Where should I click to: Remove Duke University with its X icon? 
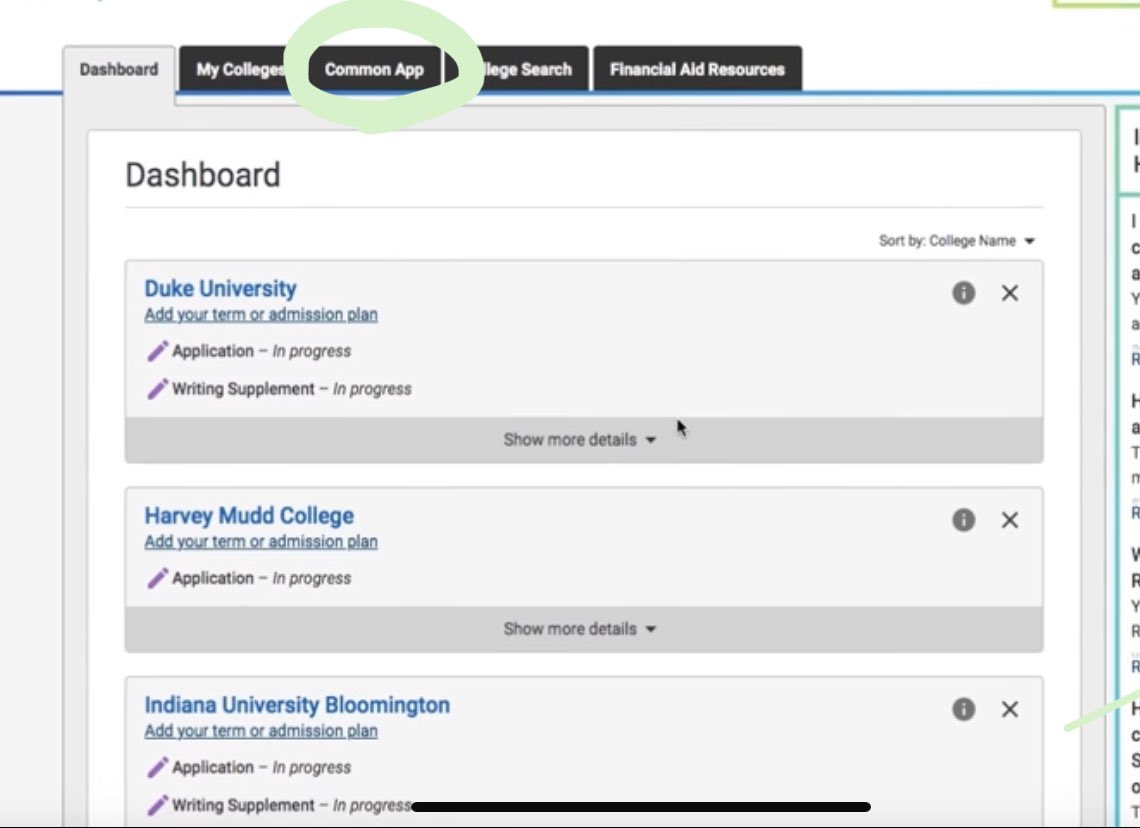[x=1010, y=293]
